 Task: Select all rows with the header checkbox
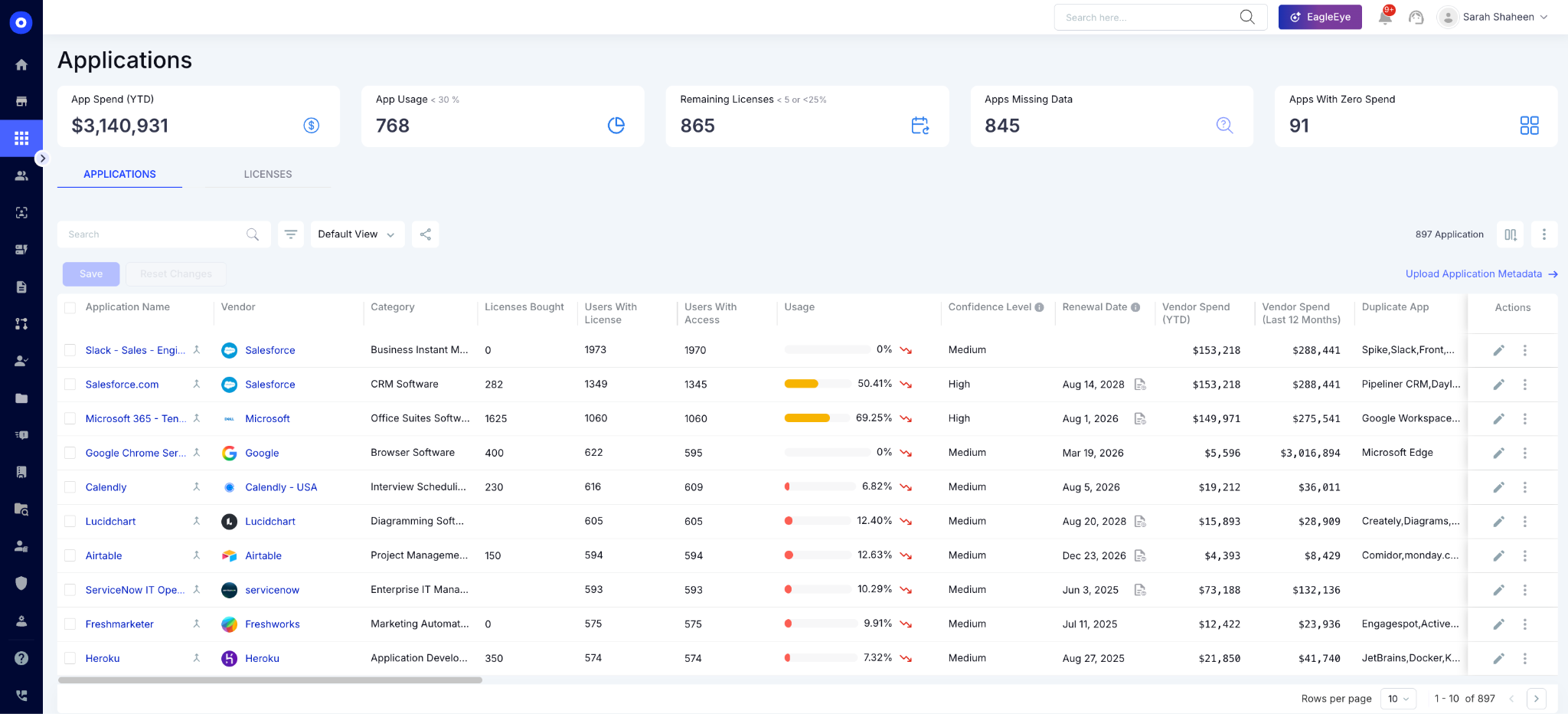[x=70, y=308]
